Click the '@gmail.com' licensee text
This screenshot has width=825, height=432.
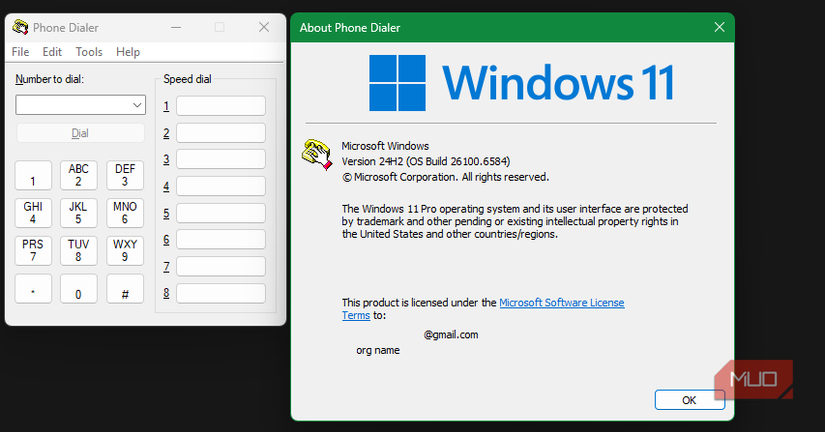coord(451,335)
